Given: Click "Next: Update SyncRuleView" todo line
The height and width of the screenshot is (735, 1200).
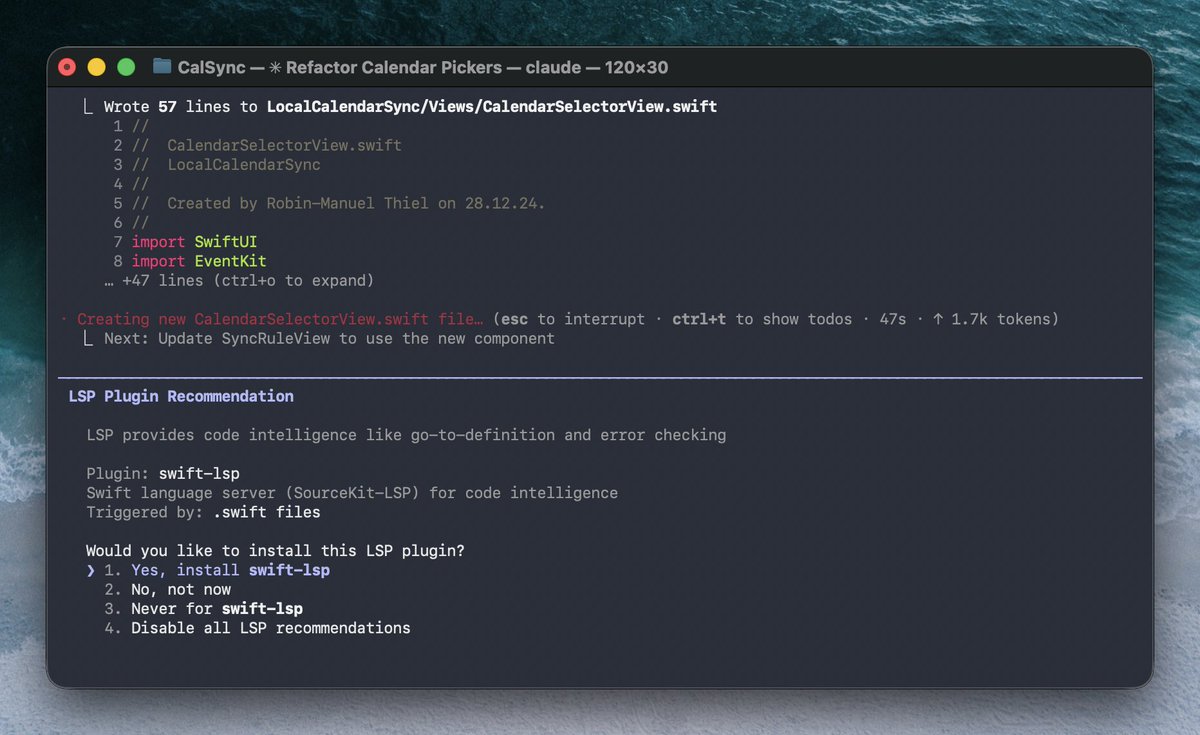Looking at the screenshot, I should coord(329,338).
